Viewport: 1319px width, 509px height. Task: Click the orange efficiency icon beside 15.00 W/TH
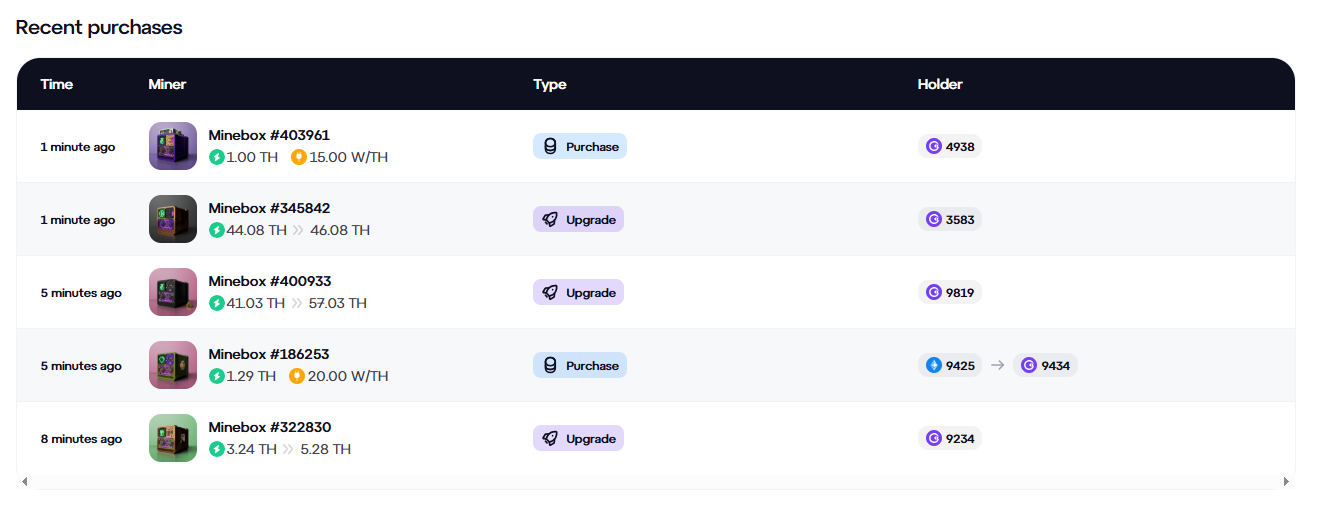pos(298,157)
